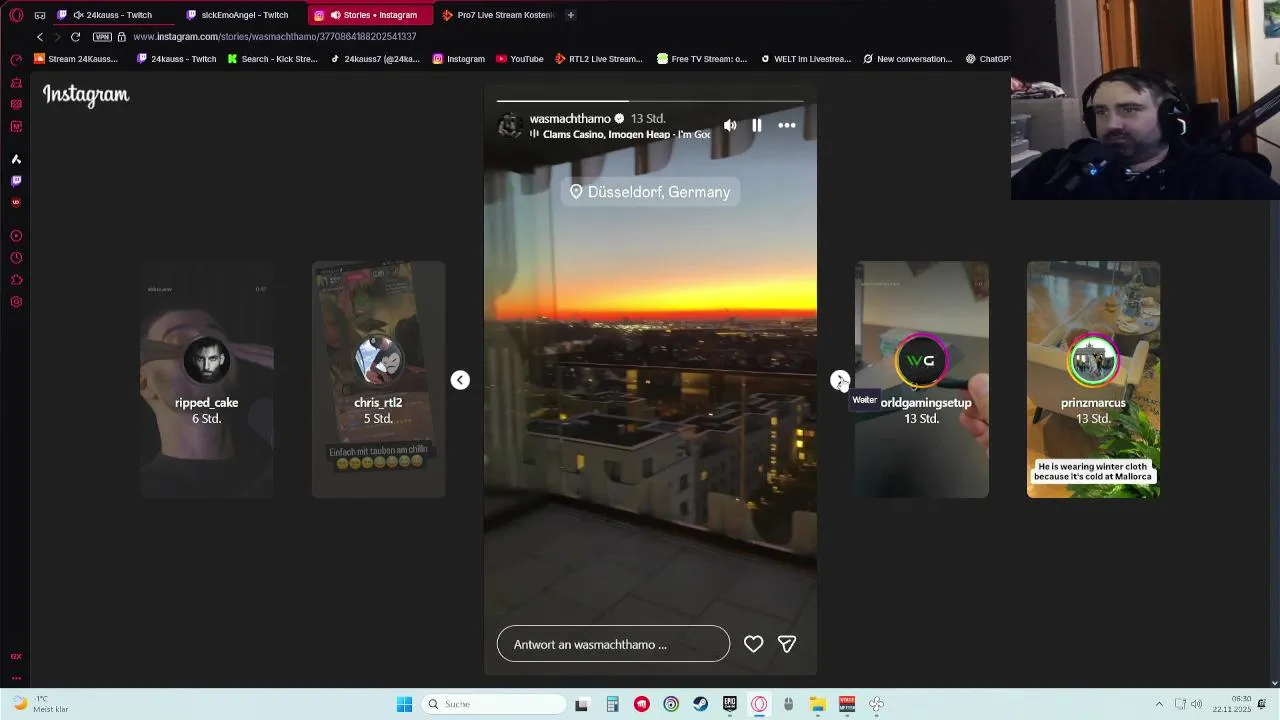Switch to sickEmoAngel - Twitch tab
Viewport: 1280px width, 720px height.
(x=240, y=15)
